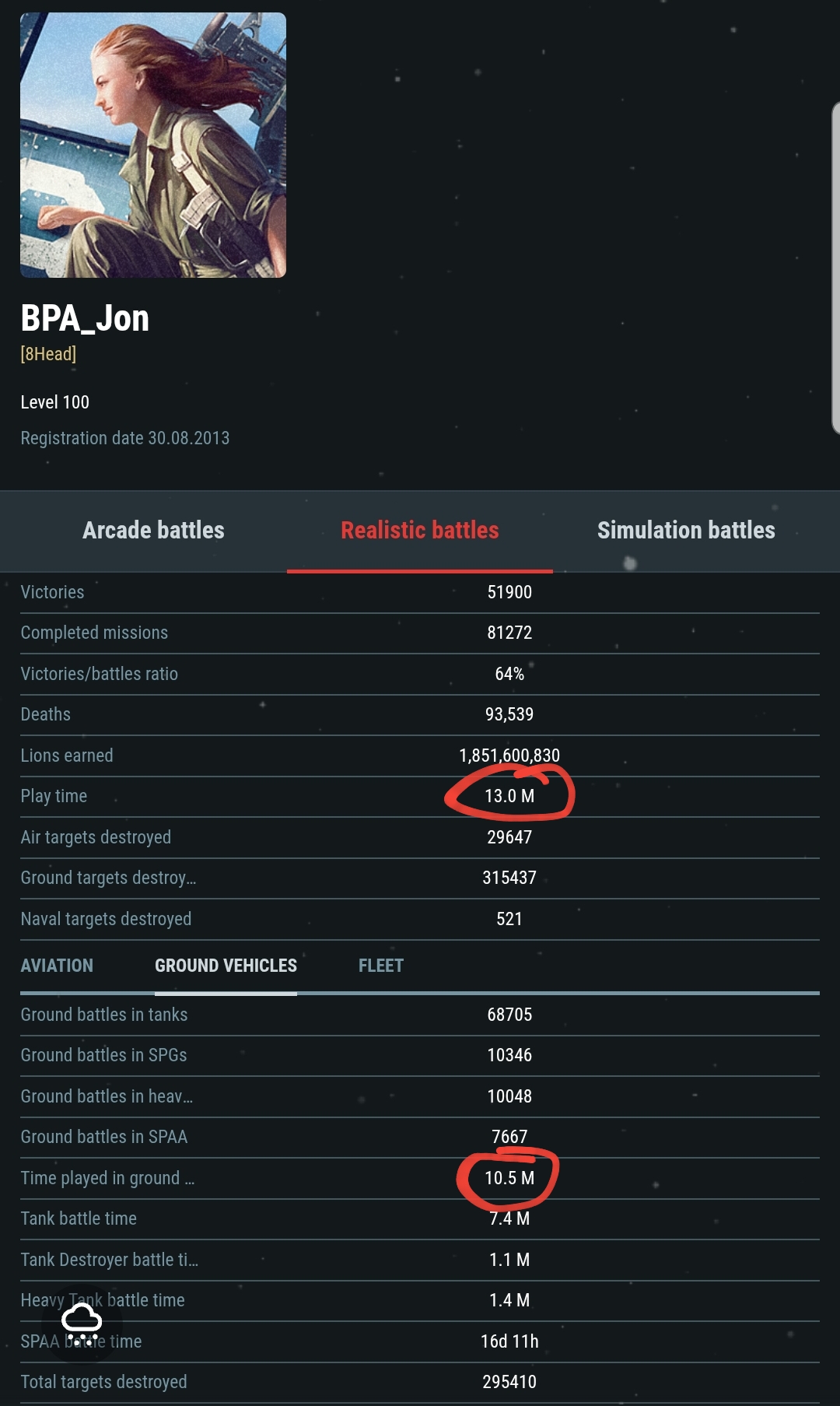This screenshot has height=1406, width=840.
Task: Expand truncated Ground targets destroyed label
Action: 108,878
